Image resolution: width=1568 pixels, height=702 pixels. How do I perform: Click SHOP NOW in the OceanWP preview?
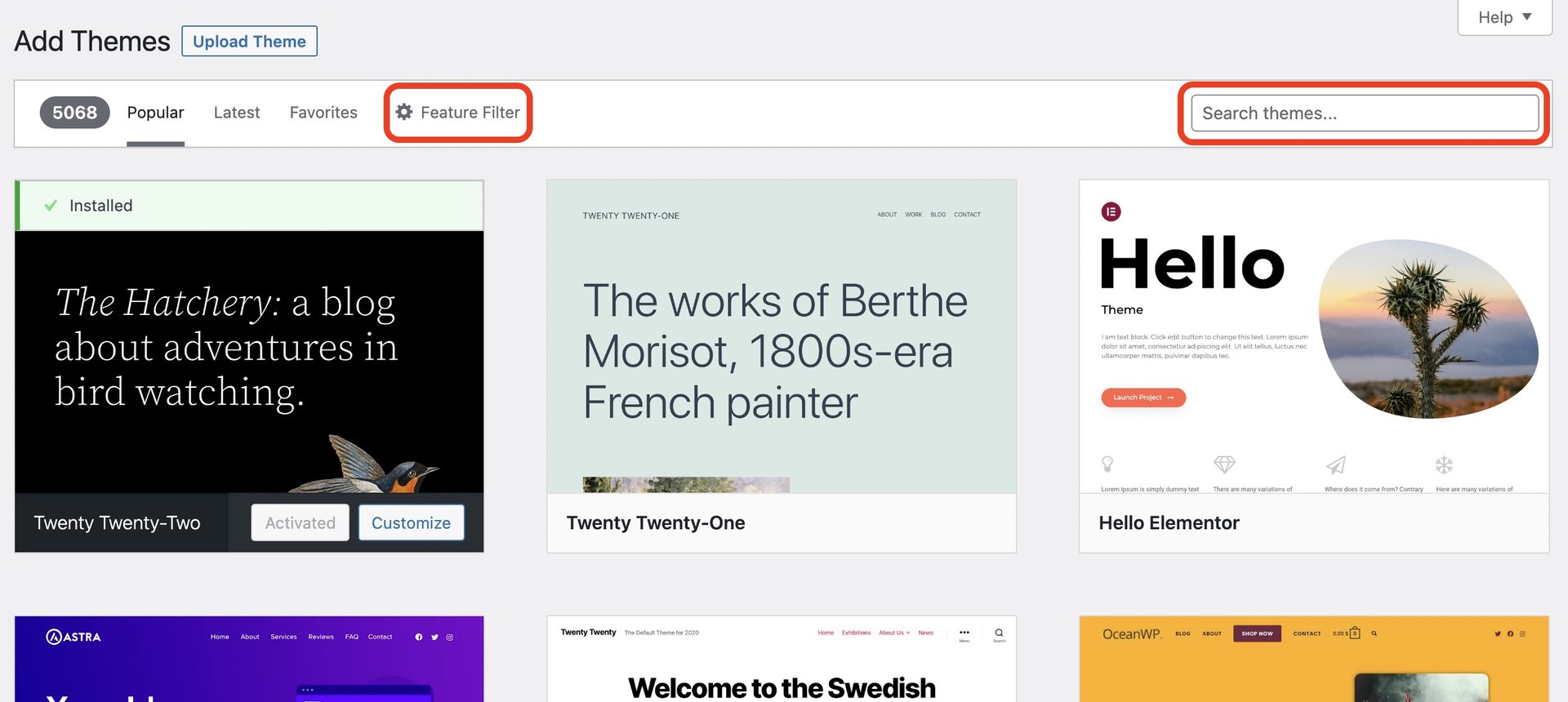point(1257,633)
